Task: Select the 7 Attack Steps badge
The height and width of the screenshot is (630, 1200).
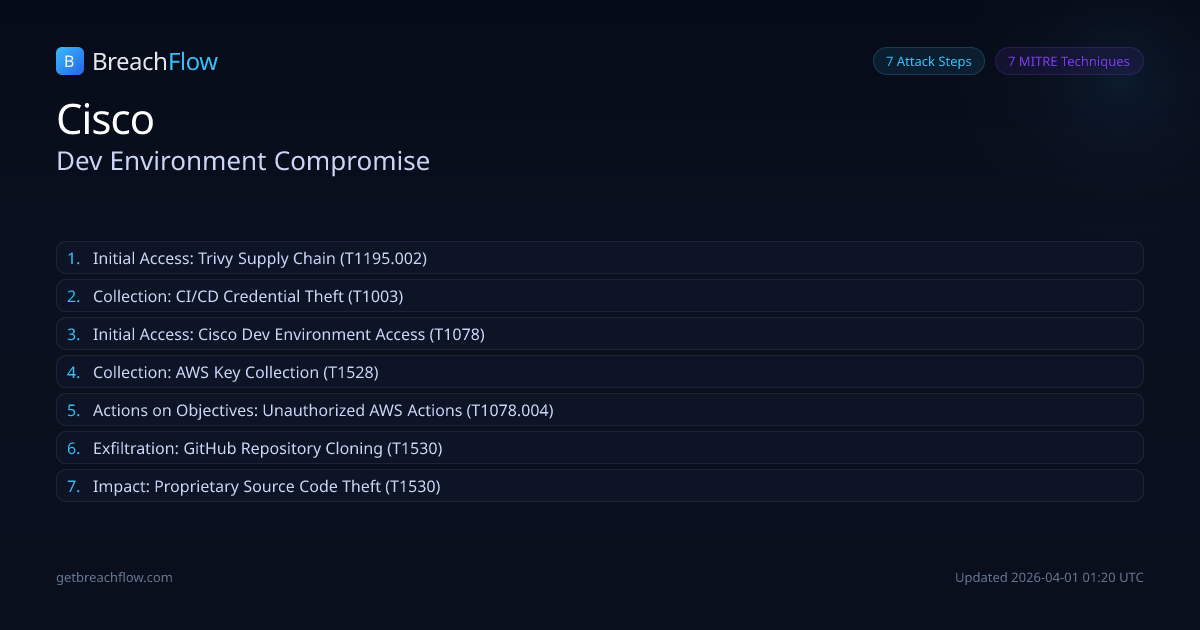Action: tap(928, 61)
